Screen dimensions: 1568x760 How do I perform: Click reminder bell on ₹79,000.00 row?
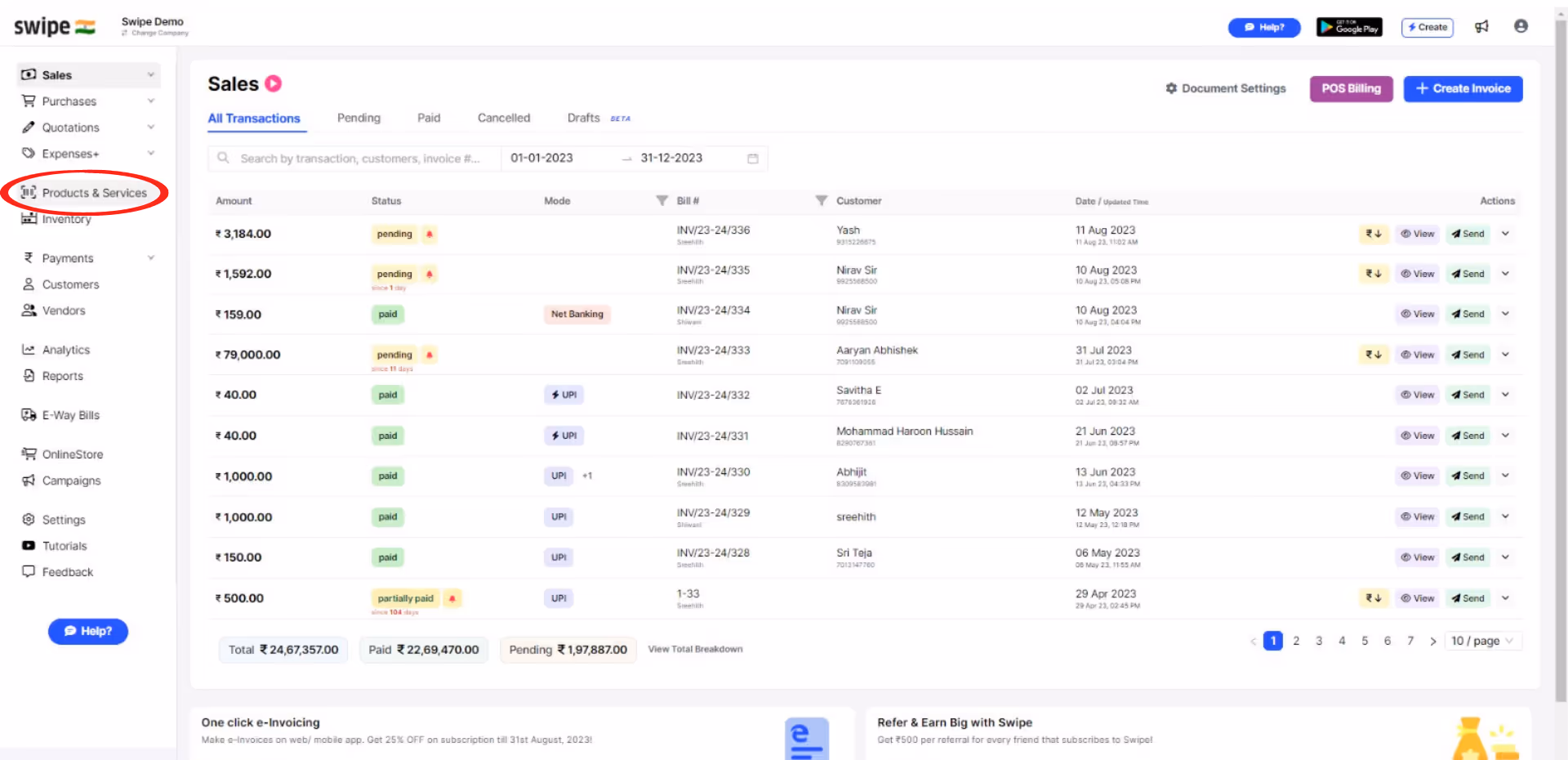point(430,355)
